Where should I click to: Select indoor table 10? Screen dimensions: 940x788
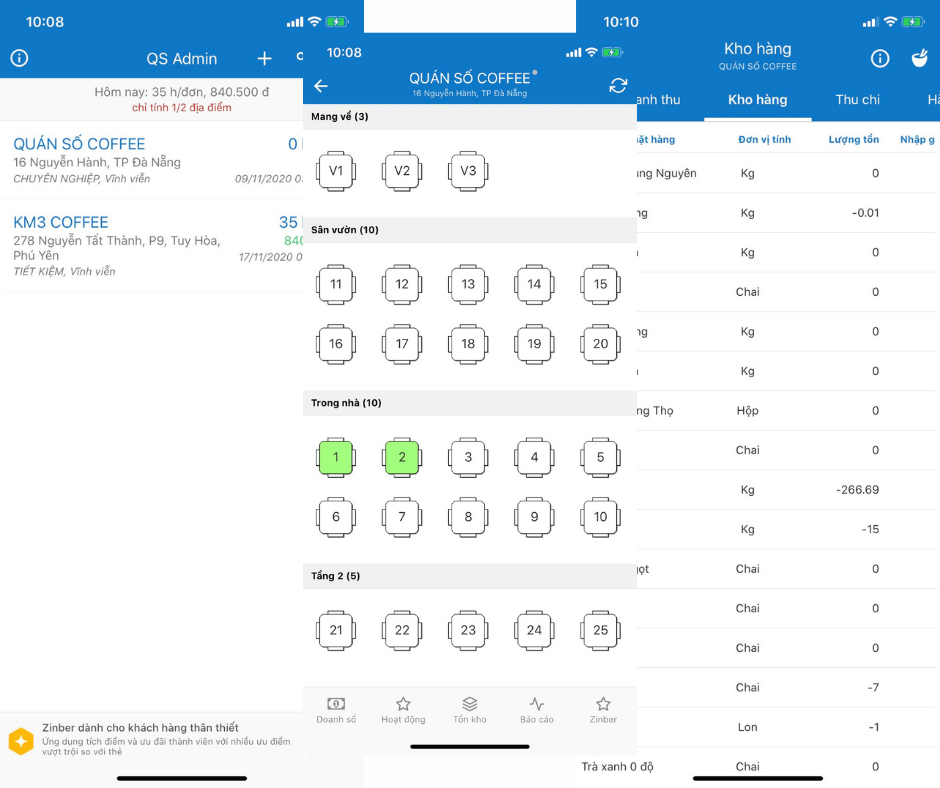(x=600, y=517)
